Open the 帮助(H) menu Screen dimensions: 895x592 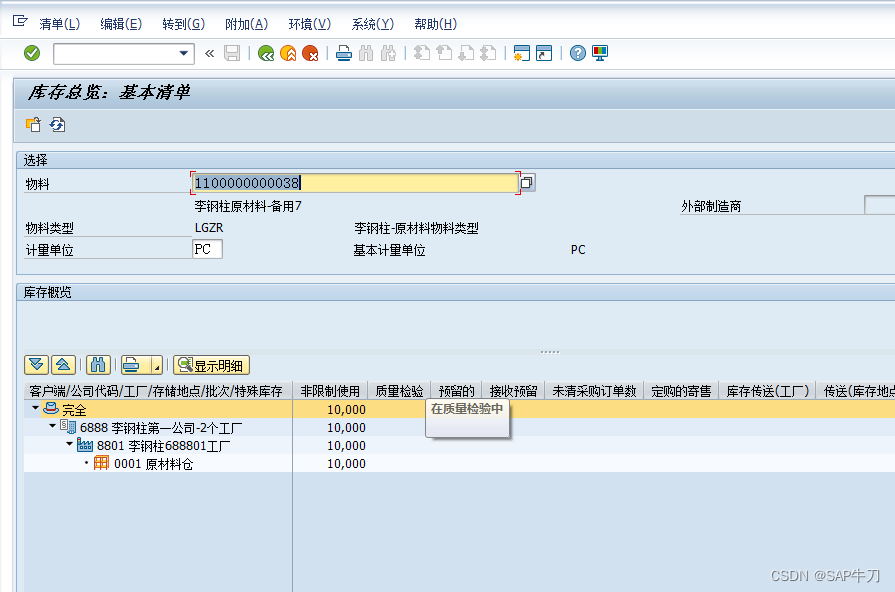435,24
